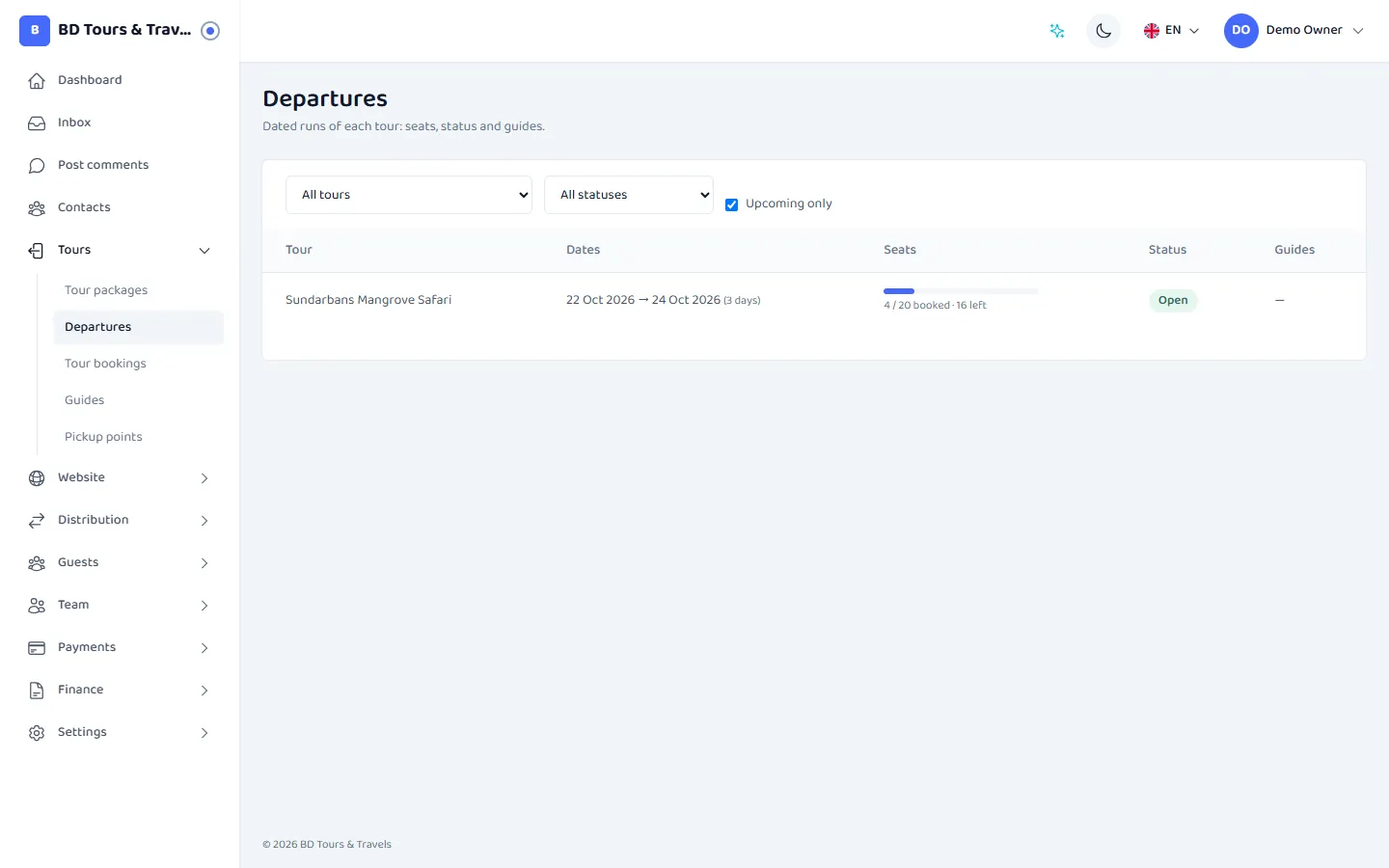Open the Tour packages submenu item
The image size is (1389, 868).
tap(138, 290)
